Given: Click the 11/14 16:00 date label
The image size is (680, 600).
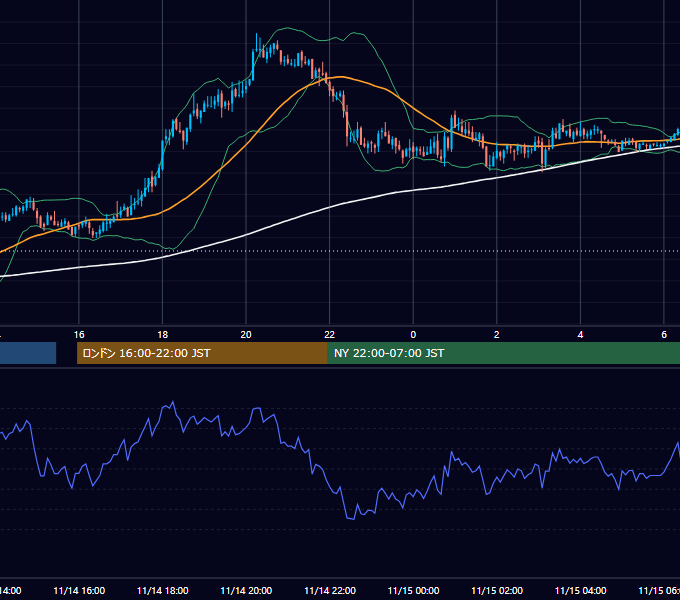Looking at the screenshot, I should 79,590.
